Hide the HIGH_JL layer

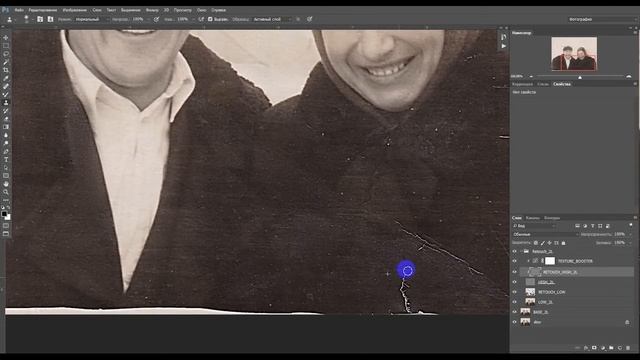click(x=515, y=282)
